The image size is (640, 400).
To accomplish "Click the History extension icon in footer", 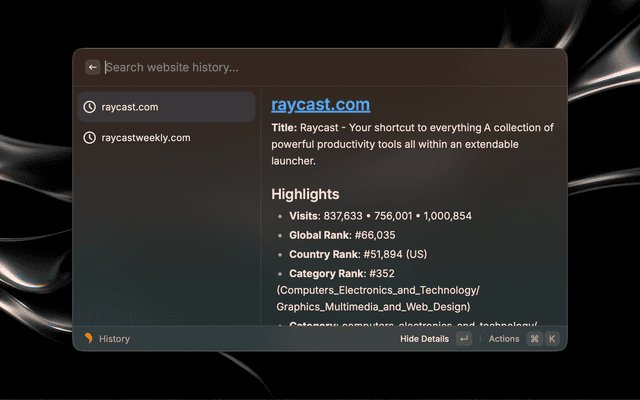I will pos(89,339).
